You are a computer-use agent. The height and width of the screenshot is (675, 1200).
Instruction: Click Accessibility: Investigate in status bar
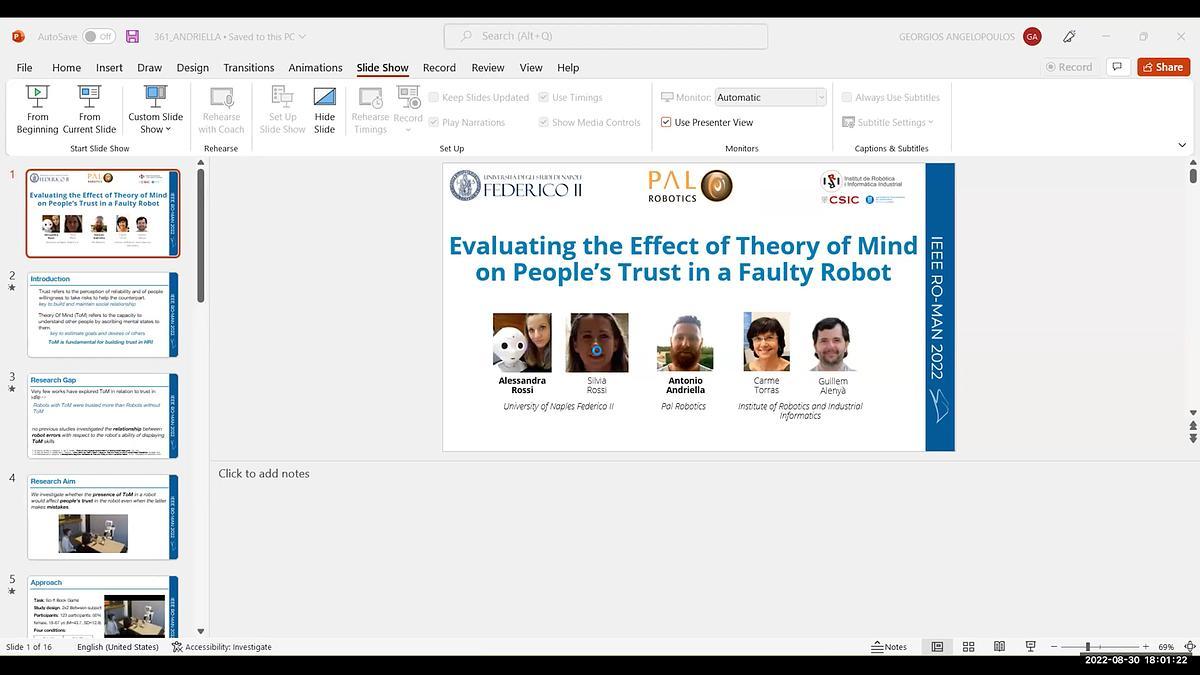pos(222,647)
